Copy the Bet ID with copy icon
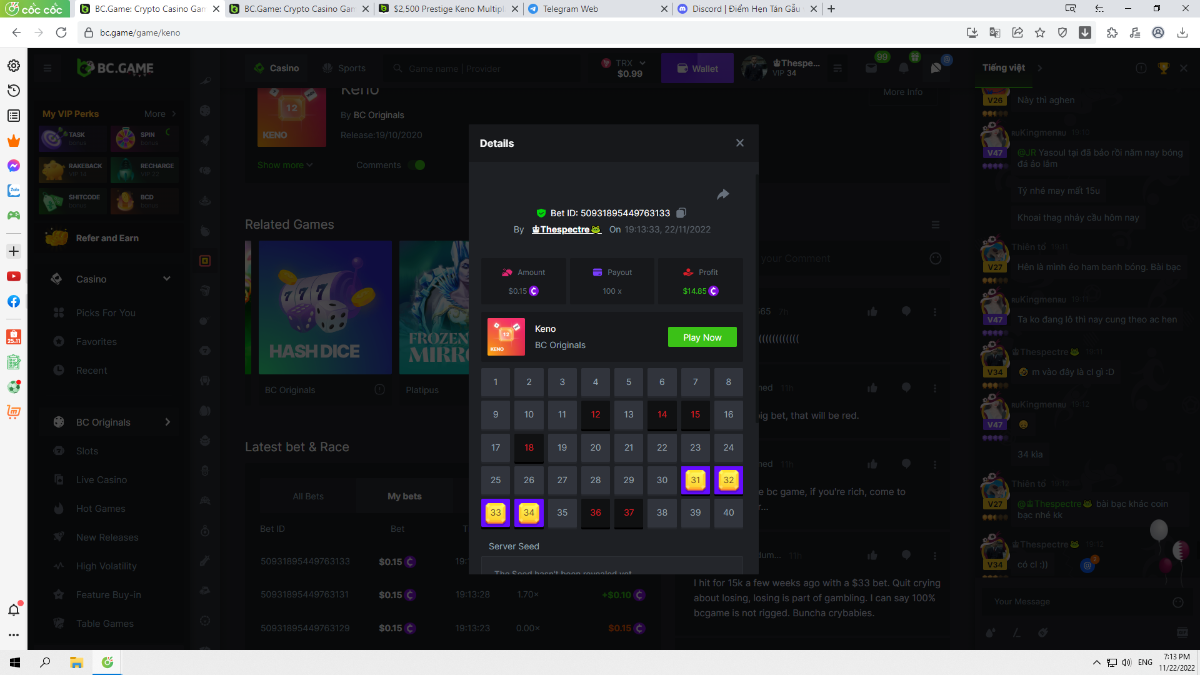 coord(681,213)
